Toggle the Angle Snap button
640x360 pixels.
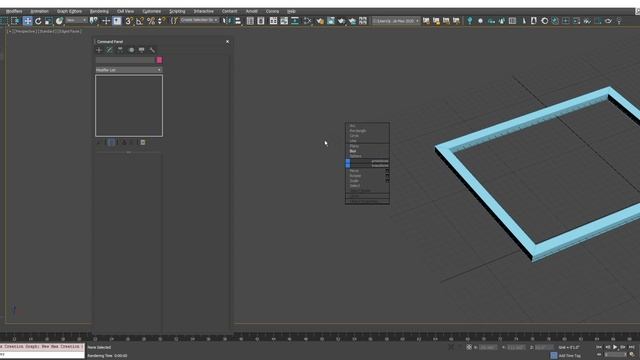[140, 21]
